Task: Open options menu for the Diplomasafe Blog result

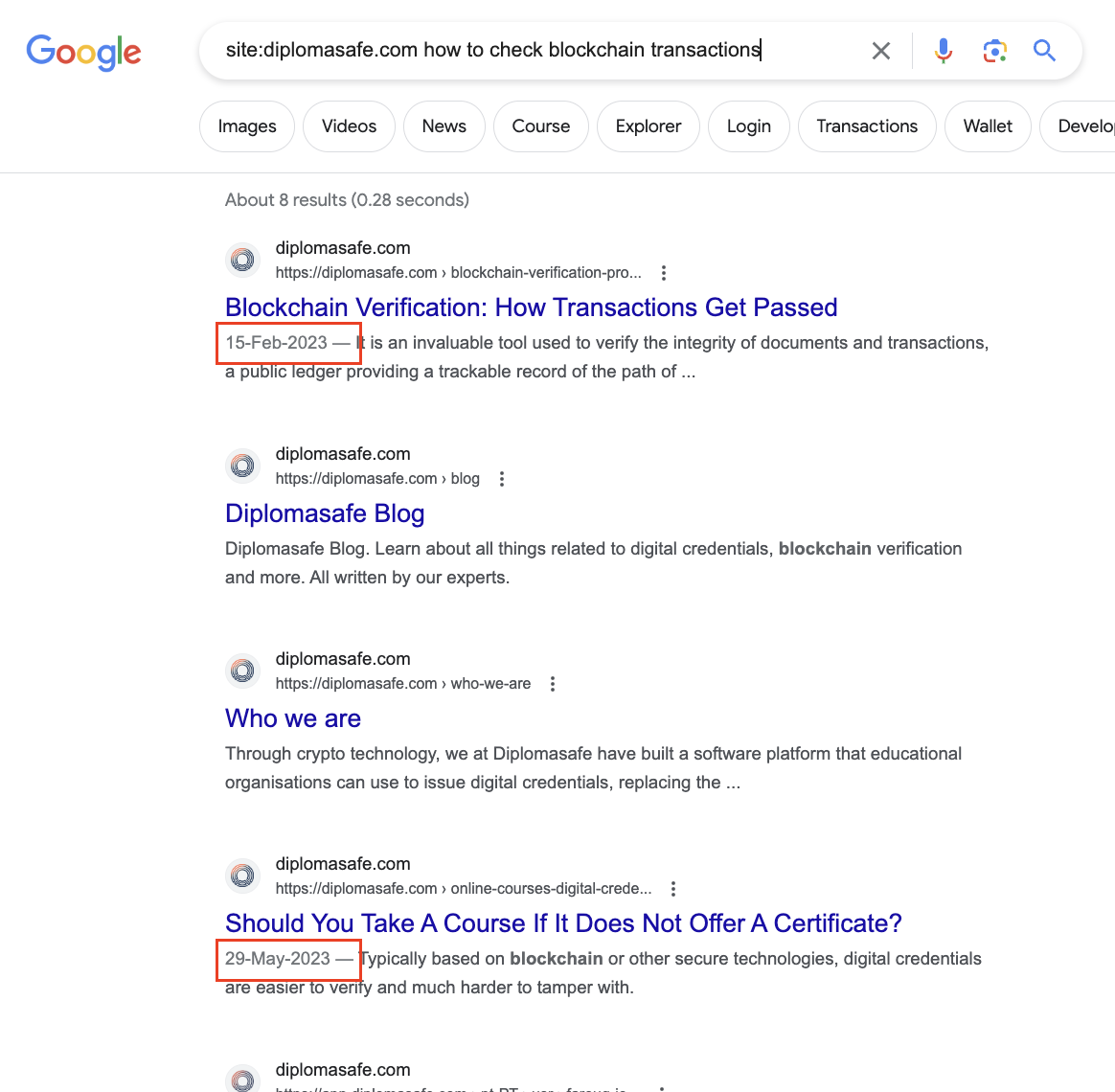Action: [x=502, y=478]
